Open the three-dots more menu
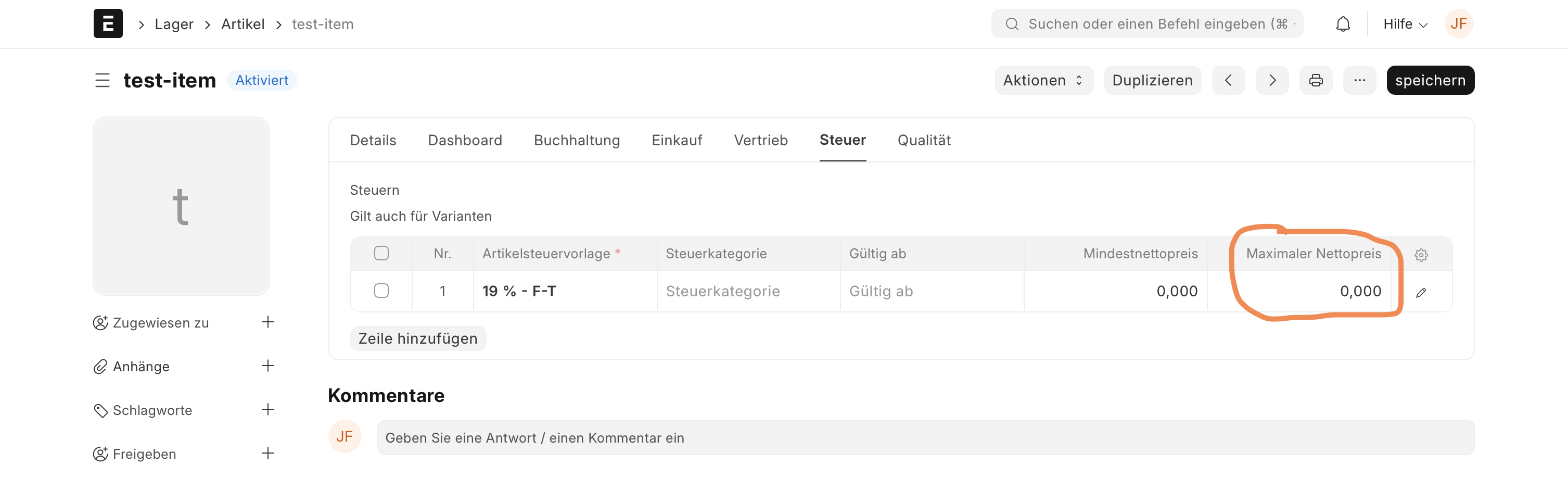This screenshot has height=490, width=1568. (x=1359, y=80)
